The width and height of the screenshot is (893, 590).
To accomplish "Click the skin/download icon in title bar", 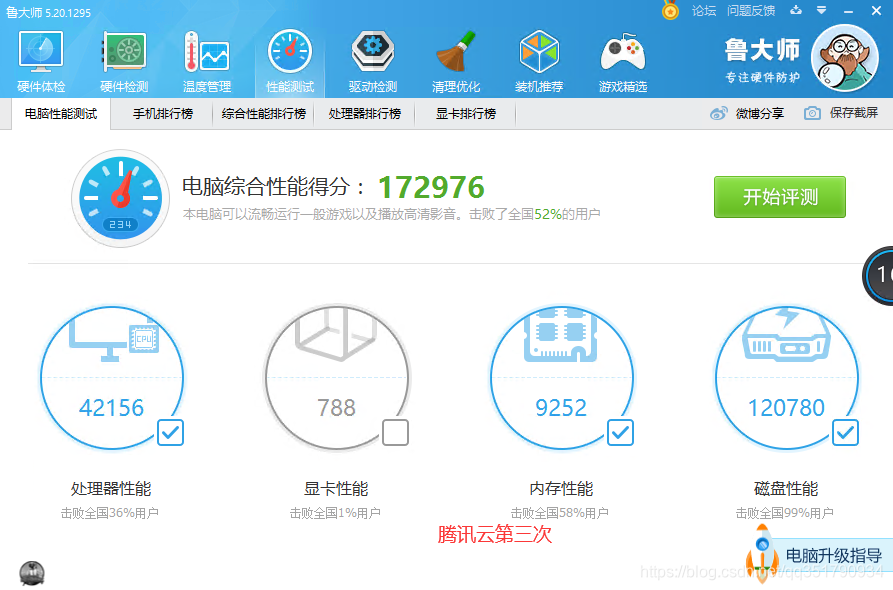I will [796, 10].
